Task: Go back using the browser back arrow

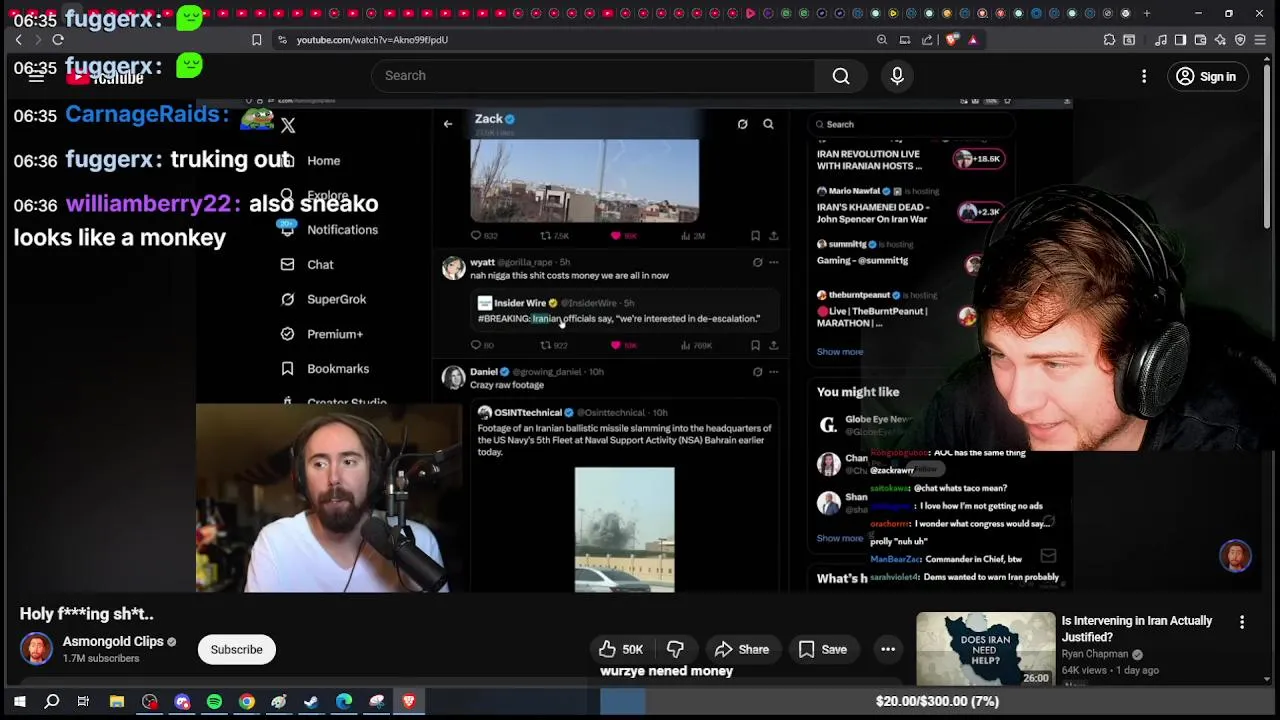Action: click(x=18, y=40)
